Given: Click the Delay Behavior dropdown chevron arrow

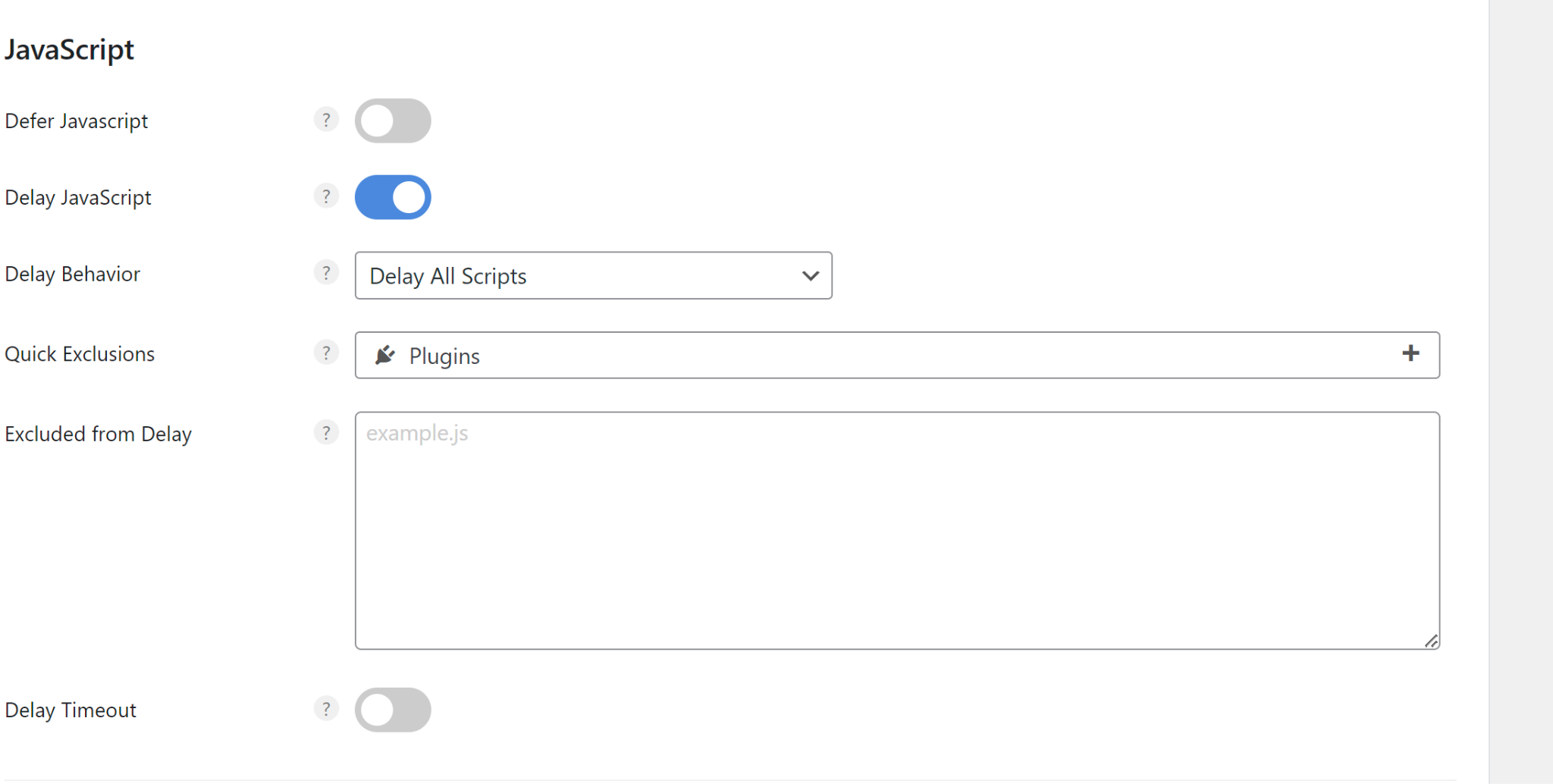Looking at the screenshot, I should pyautogui.click(x=811, y=276).
